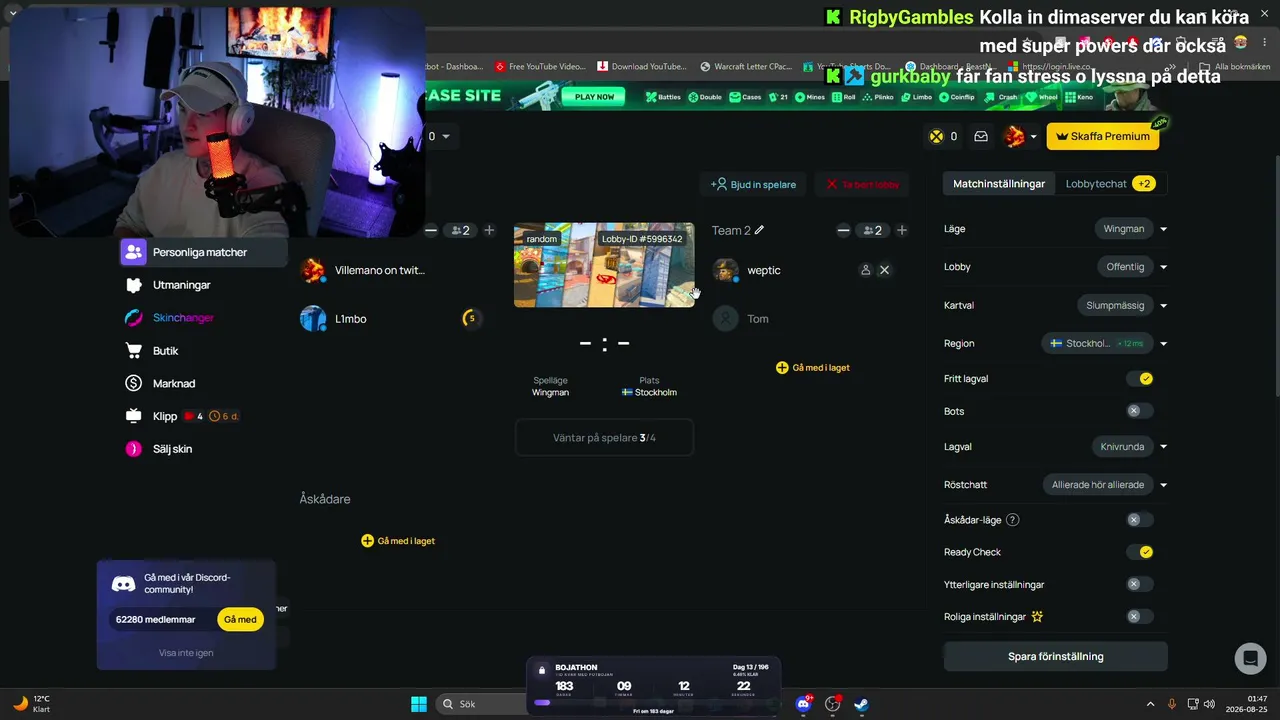Screen dimensions: 1280x720
Task: Open the Lobby dropdown showing Offentlig
Action: (x=1133, y=267)
